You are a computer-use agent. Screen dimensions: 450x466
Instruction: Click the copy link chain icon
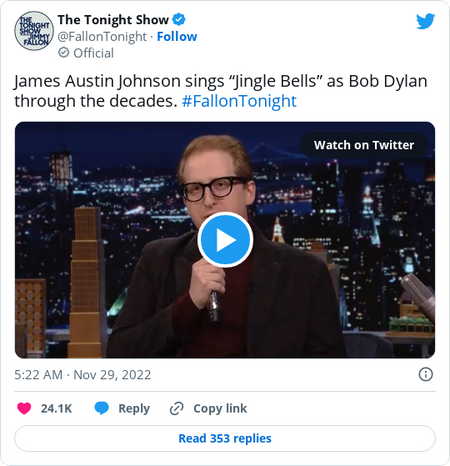(x=177, y=409)
